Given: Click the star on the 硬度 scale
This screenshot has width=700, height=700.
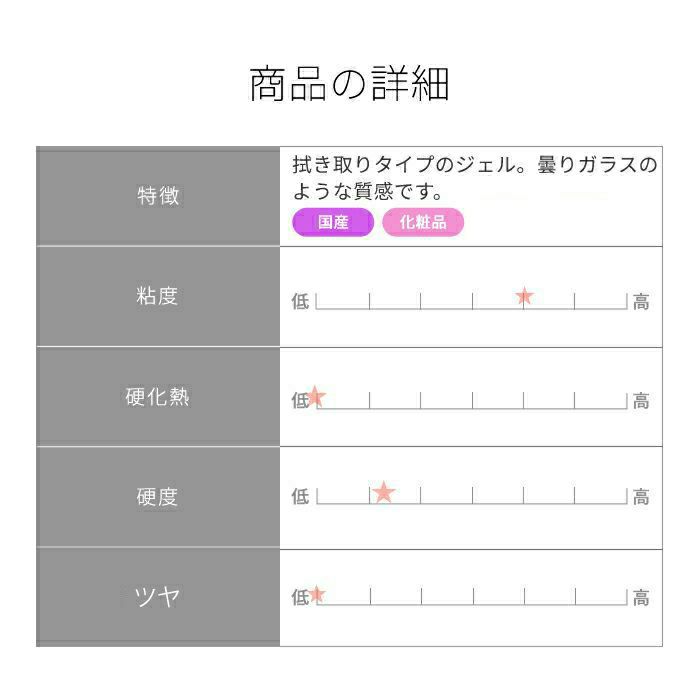Looking at the screenshot, I should click(384, 492).
